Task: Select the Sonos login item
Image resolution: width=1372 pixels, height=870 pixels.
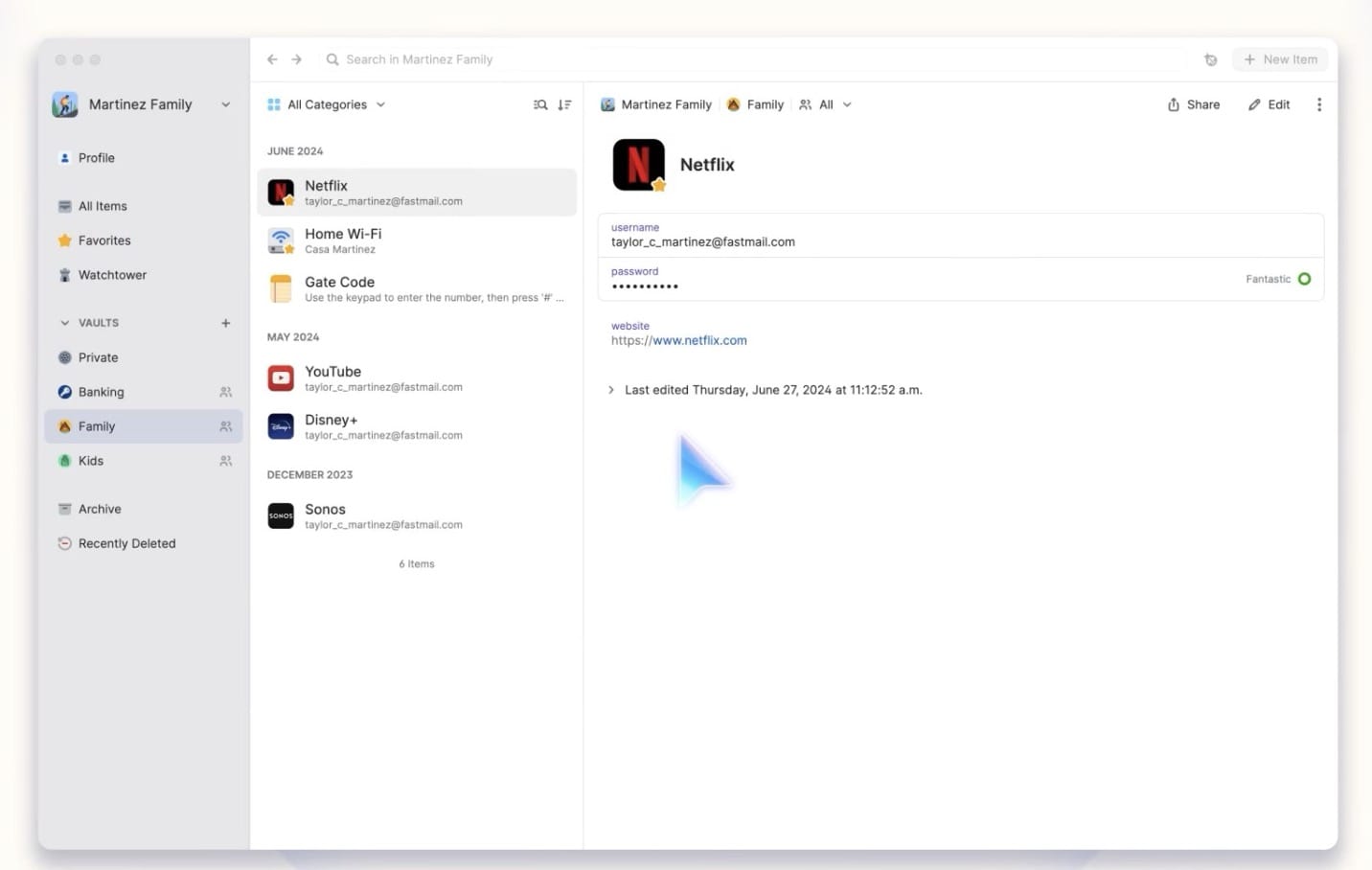Action: click(417, 516)
